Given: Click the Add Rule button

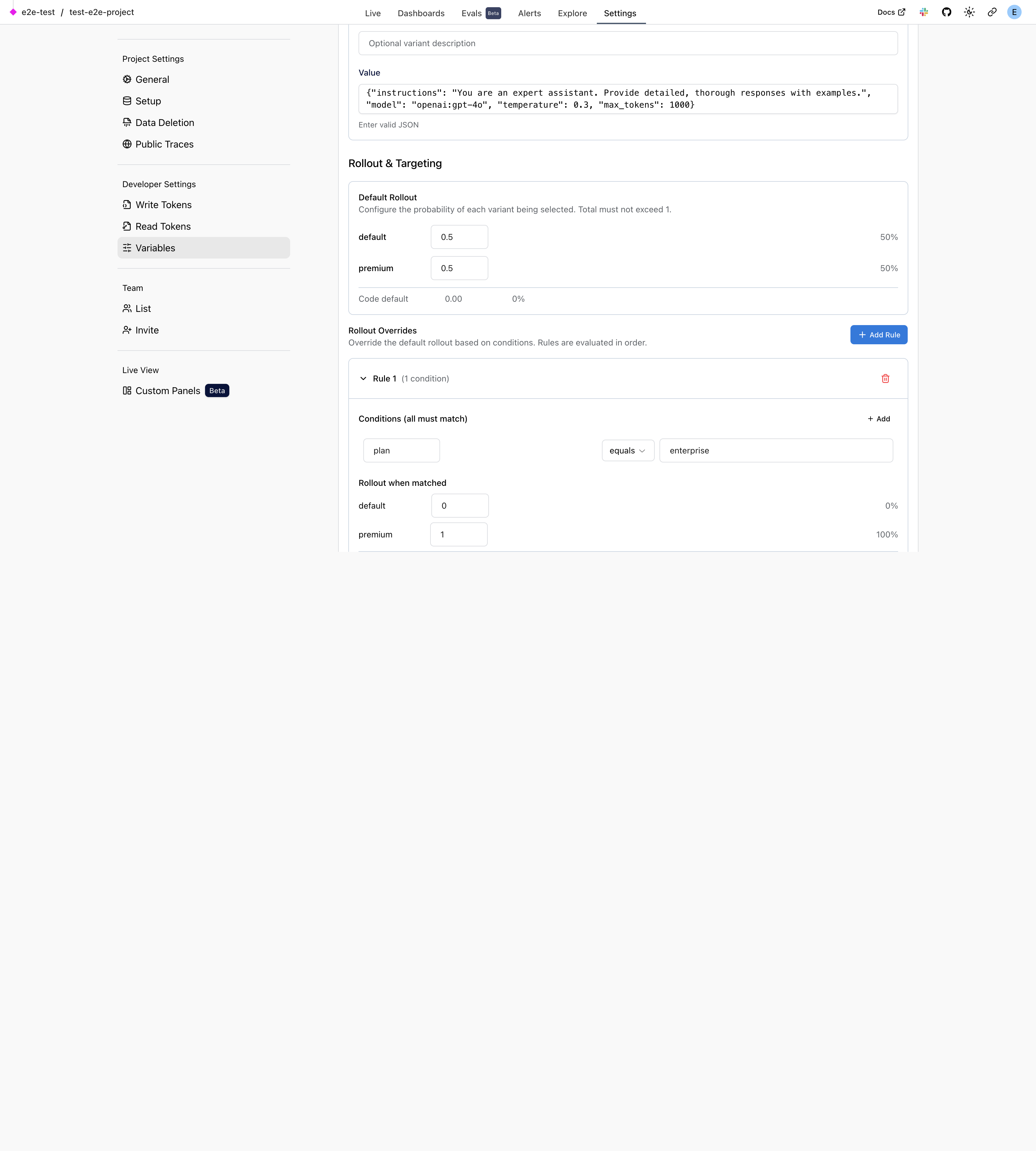Looking at the screenshot, I should click(x=878, y=335).
